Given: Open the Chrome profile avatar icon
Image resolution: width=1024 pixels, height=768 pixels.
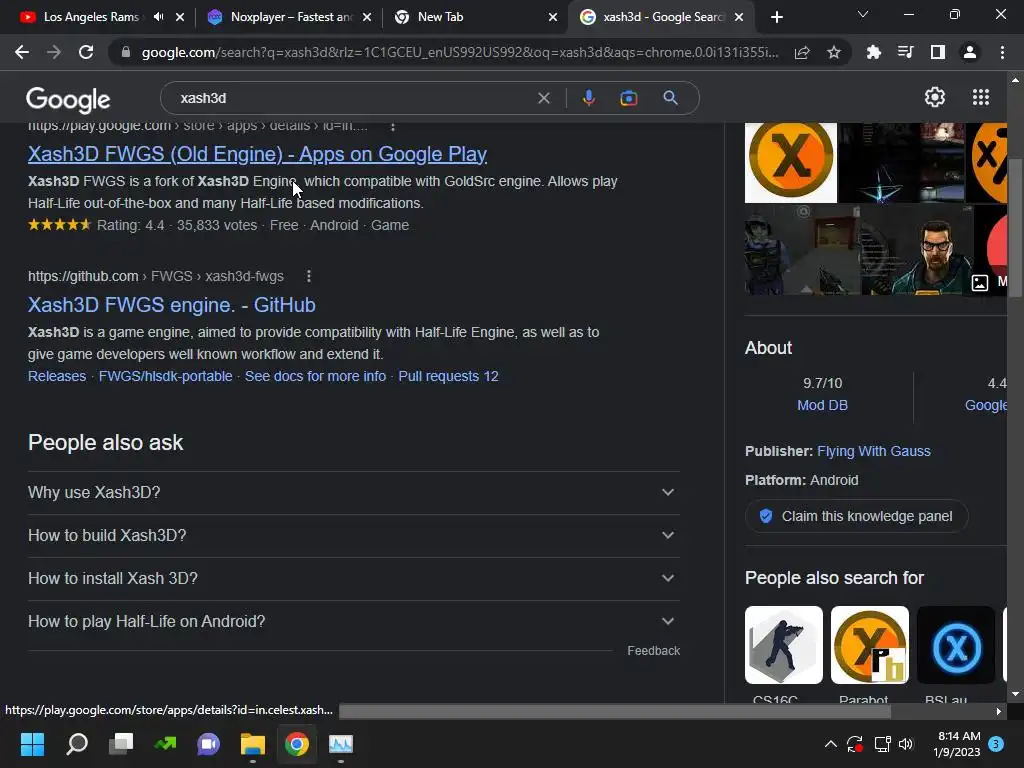Looking at the screenshot, I should pyautogui.click(x=970, y=52).
